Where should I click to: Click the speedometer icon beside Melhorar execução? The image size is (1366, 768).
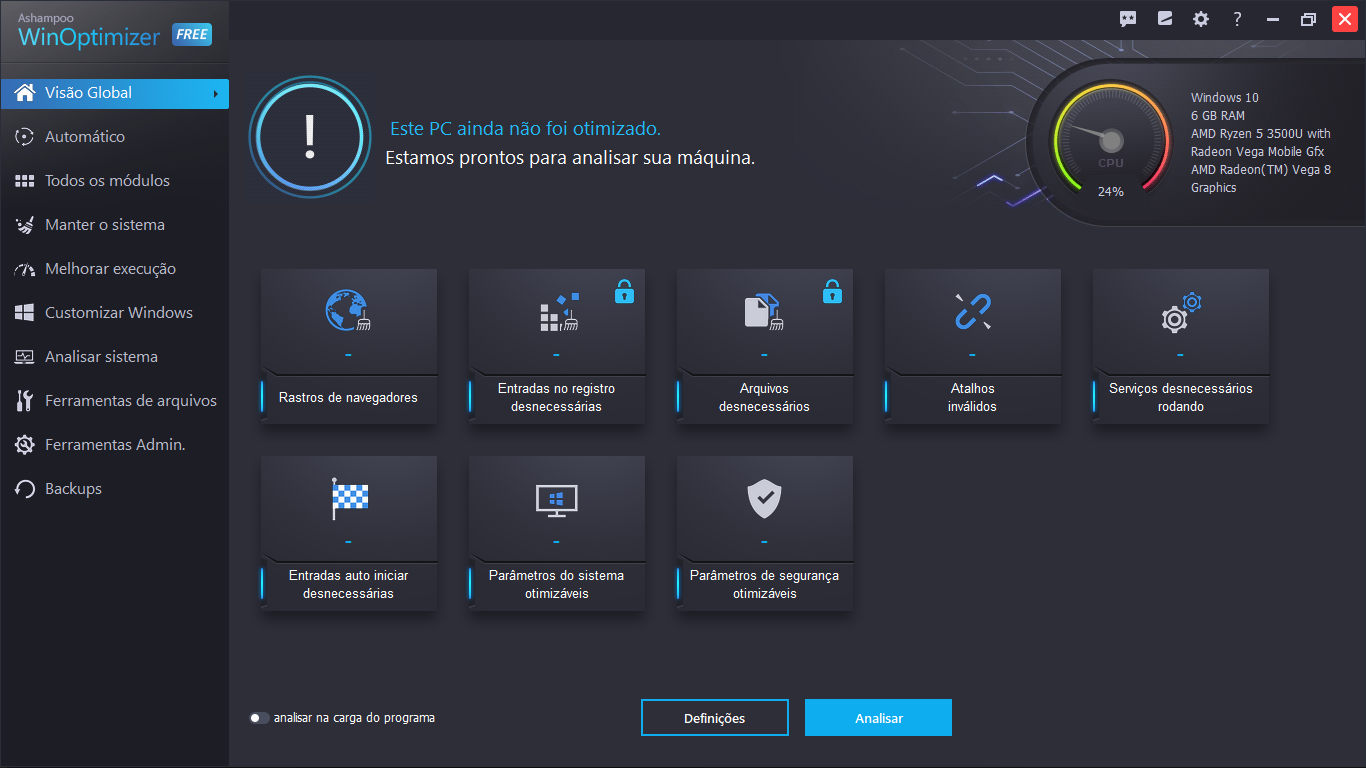25,269
